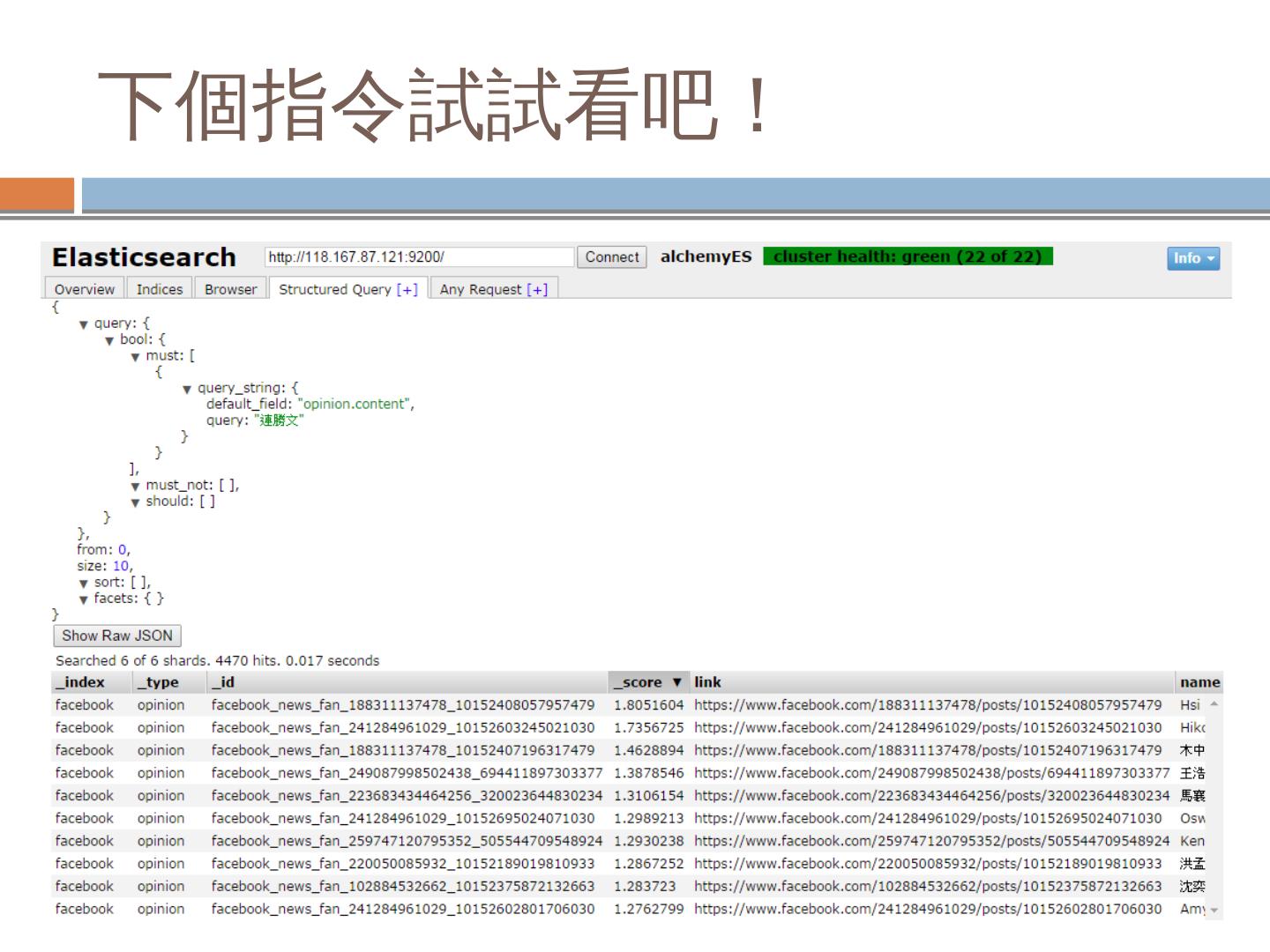
Task: Select result row with score 1.283723
Action: point(629,886)
